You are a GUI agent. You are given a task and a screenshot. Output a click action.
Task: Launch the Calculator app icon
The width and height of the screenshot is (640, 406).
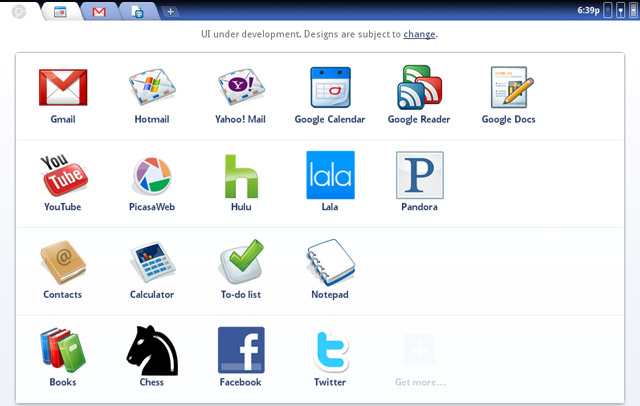point(152,262)
